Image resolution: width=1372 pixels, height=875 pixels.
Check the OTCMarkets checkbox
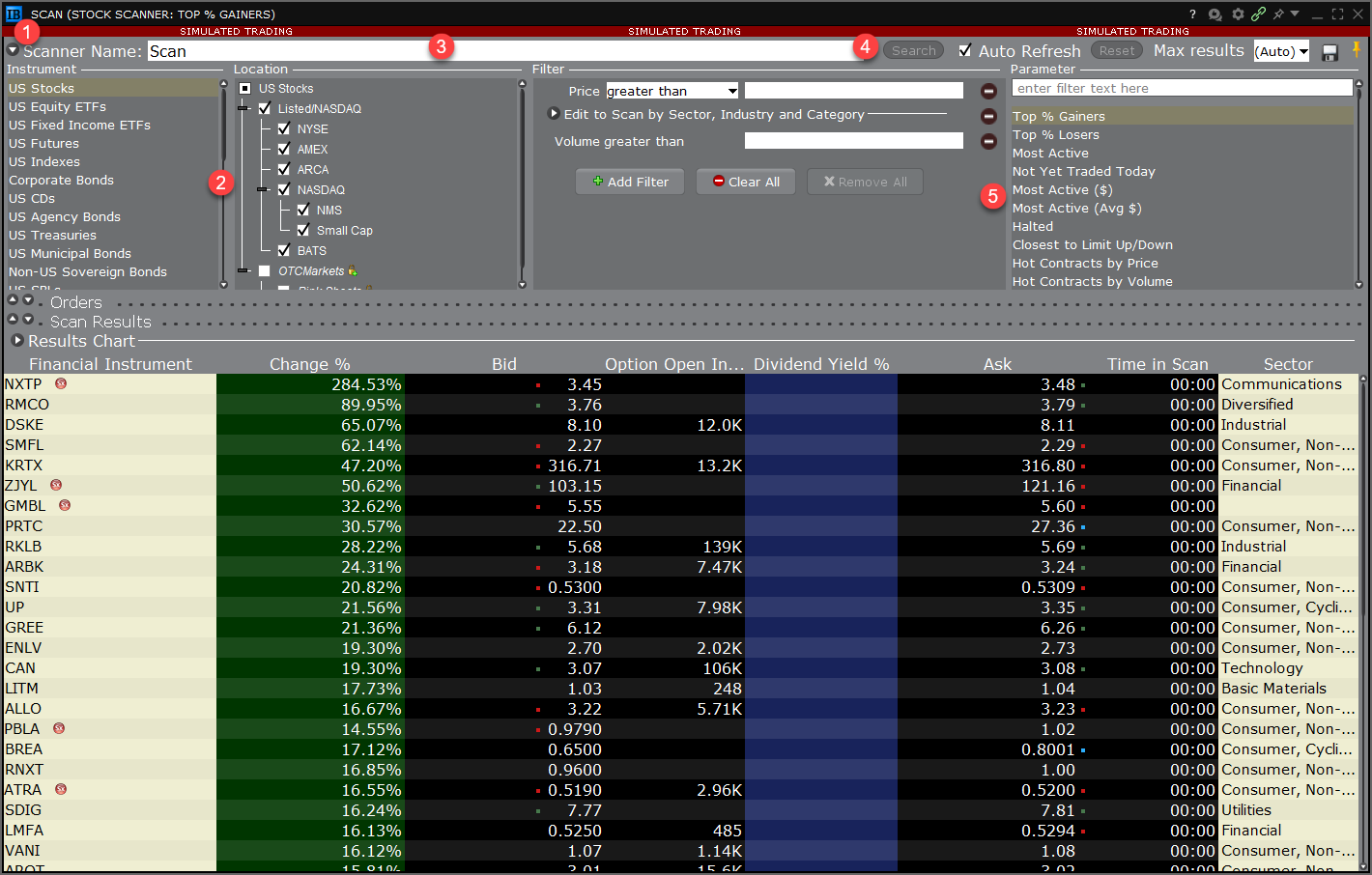(265, 271)
